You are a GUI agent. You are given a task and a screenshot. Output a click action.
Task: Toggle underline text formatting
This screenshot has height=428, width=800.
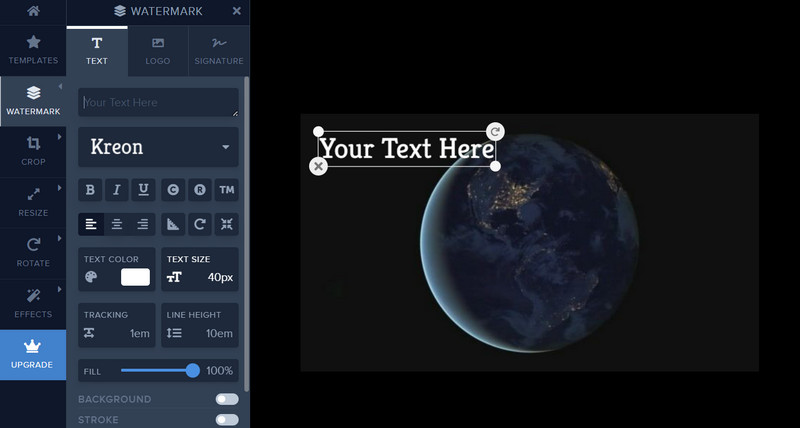tap(144, 190)
